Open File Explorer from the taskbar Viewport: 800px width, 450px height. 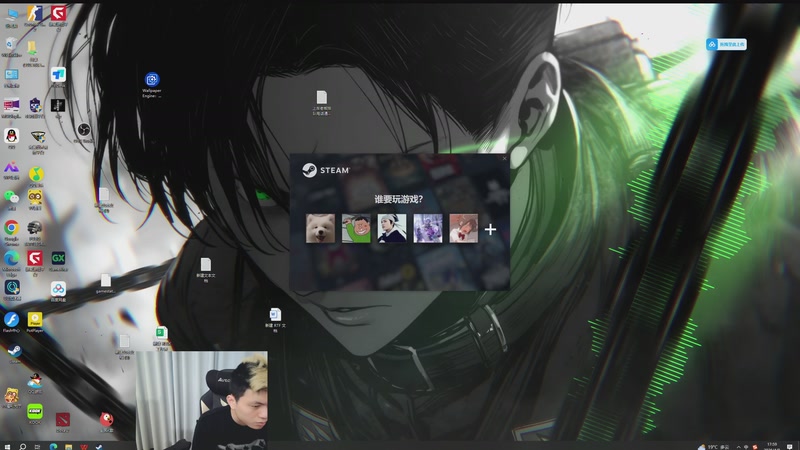click(68, 446)
